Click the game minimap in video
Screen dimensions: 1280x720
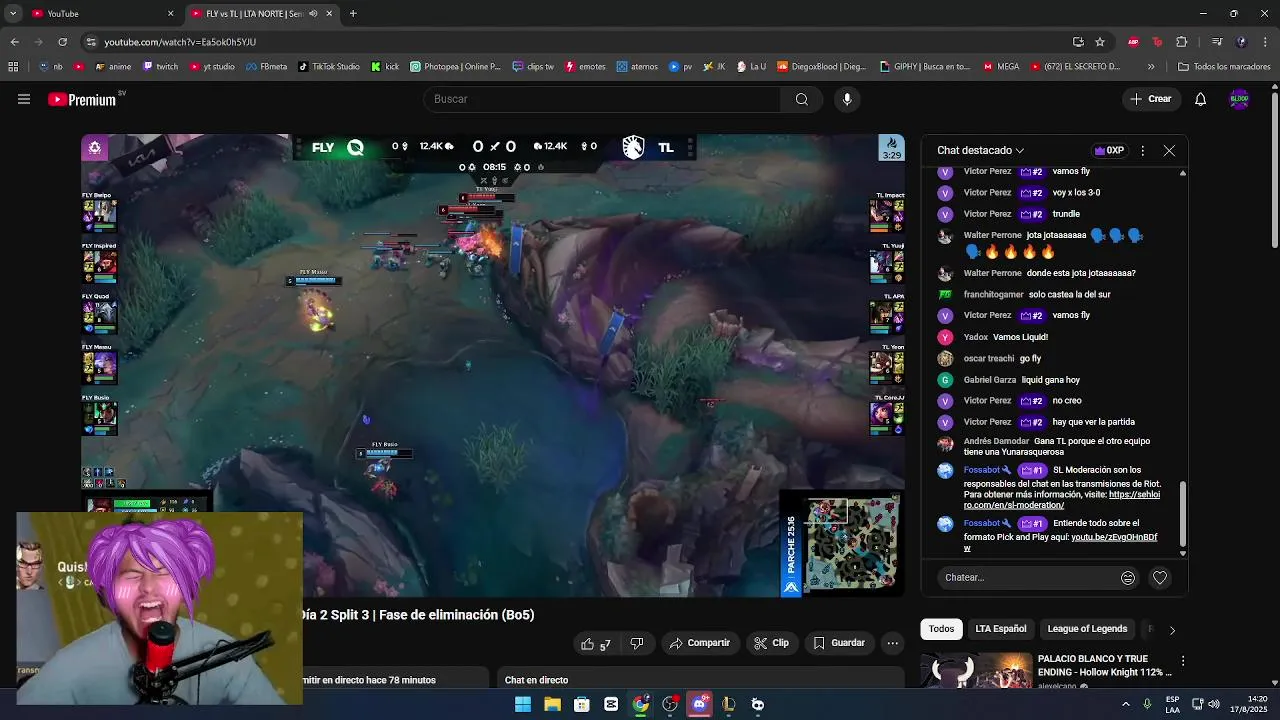pyautogui.click(x=852, y=544)
